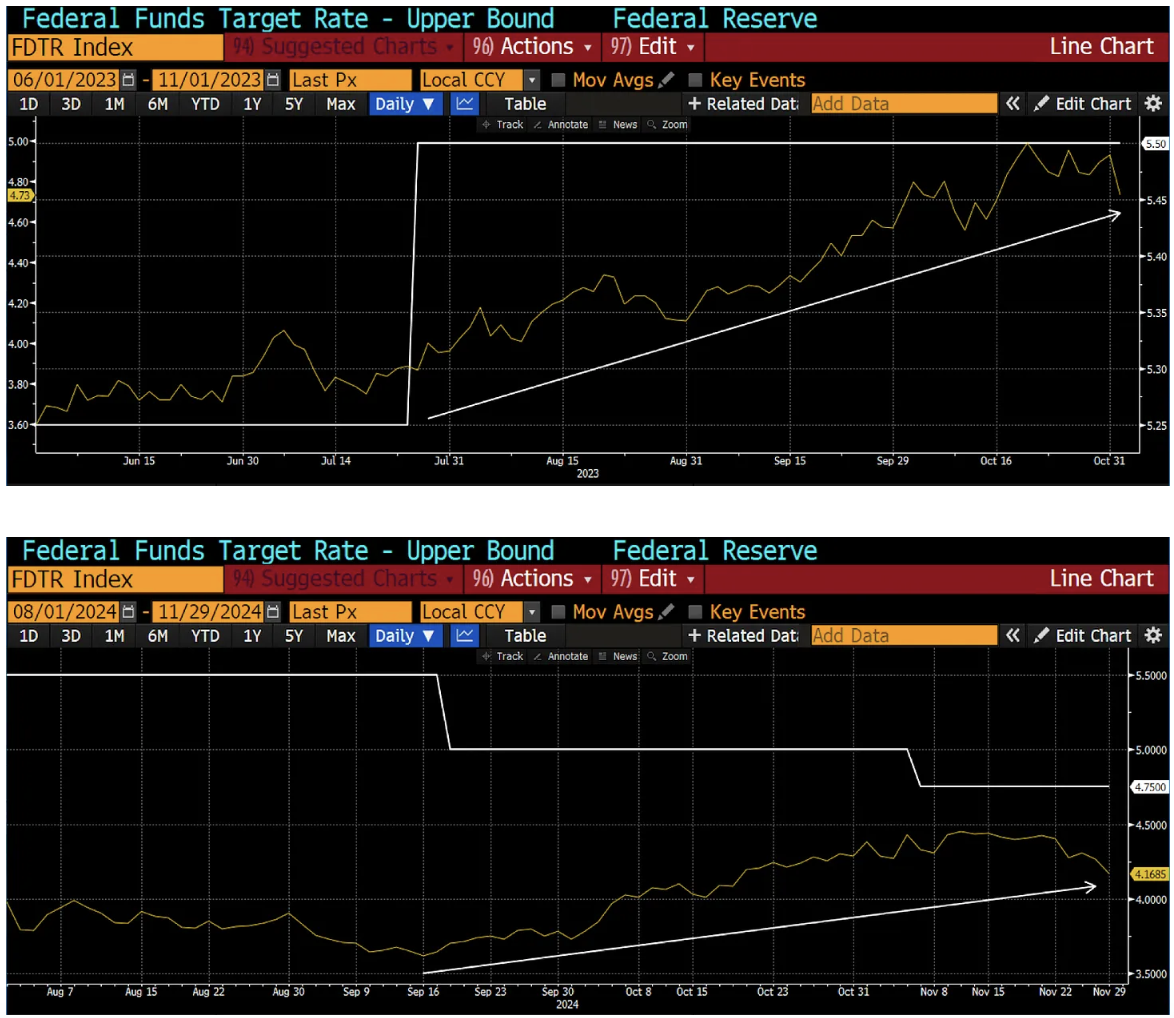The image size is (1174, 1018).
Task: Click the Add Data field in top chart
Action: pyautogui.click(x=903, y=104)
